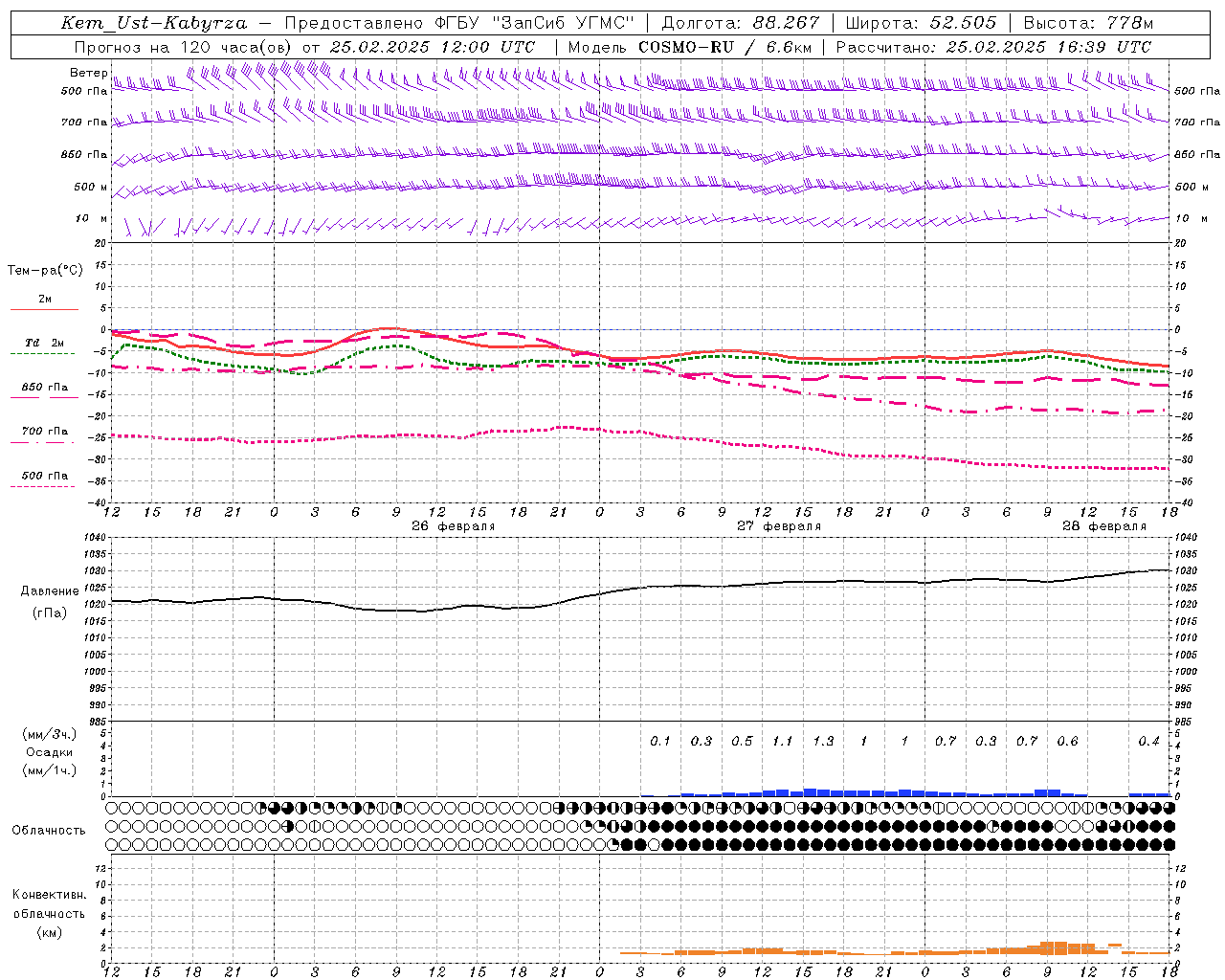The width and height of the screenshot is (1225, 980).
Task: Click the Осадки precipitation panel label
Action: pos(50,752)
